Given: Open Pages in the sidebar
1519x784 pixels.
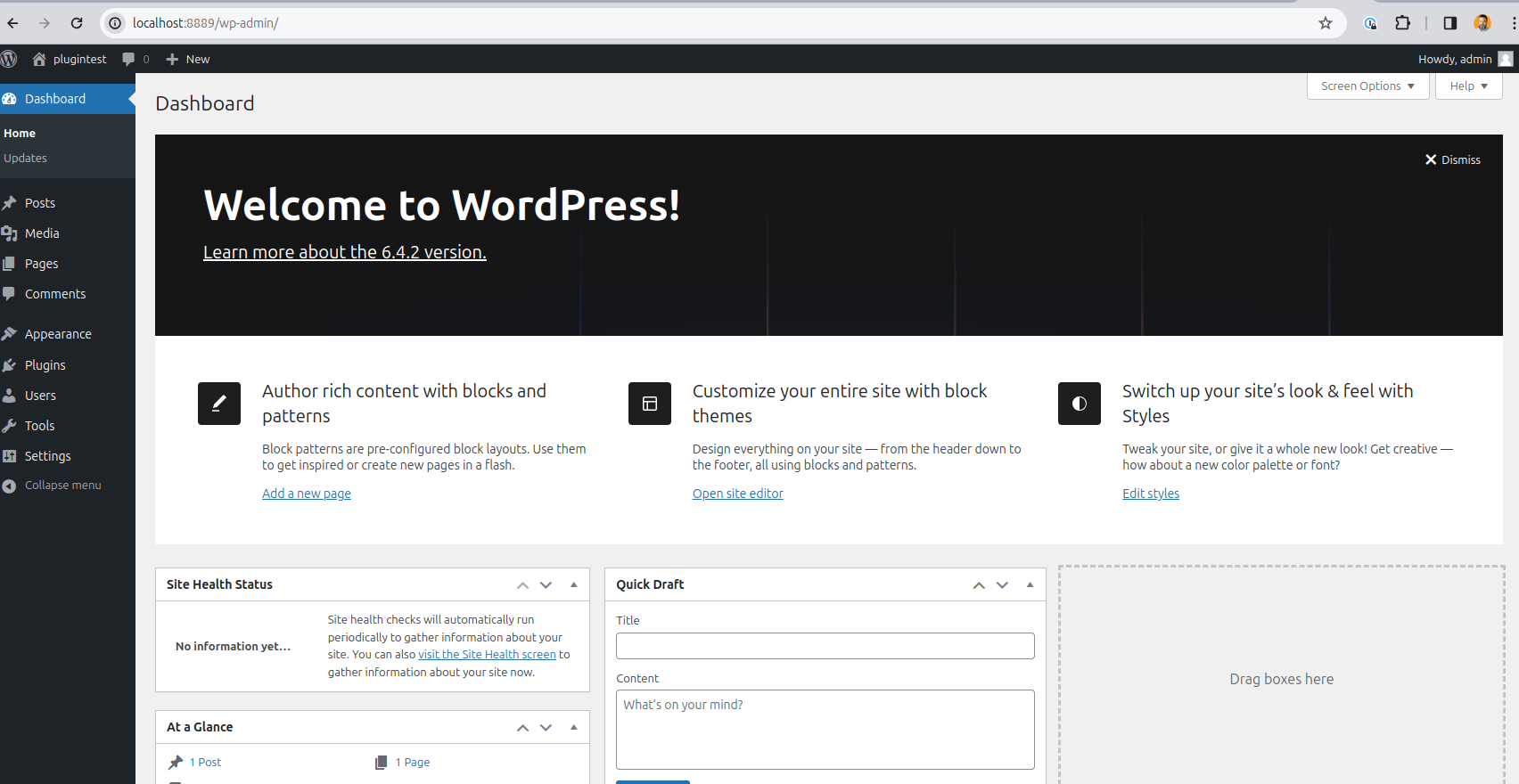Looking at the screenshot, I should (68, 264).
